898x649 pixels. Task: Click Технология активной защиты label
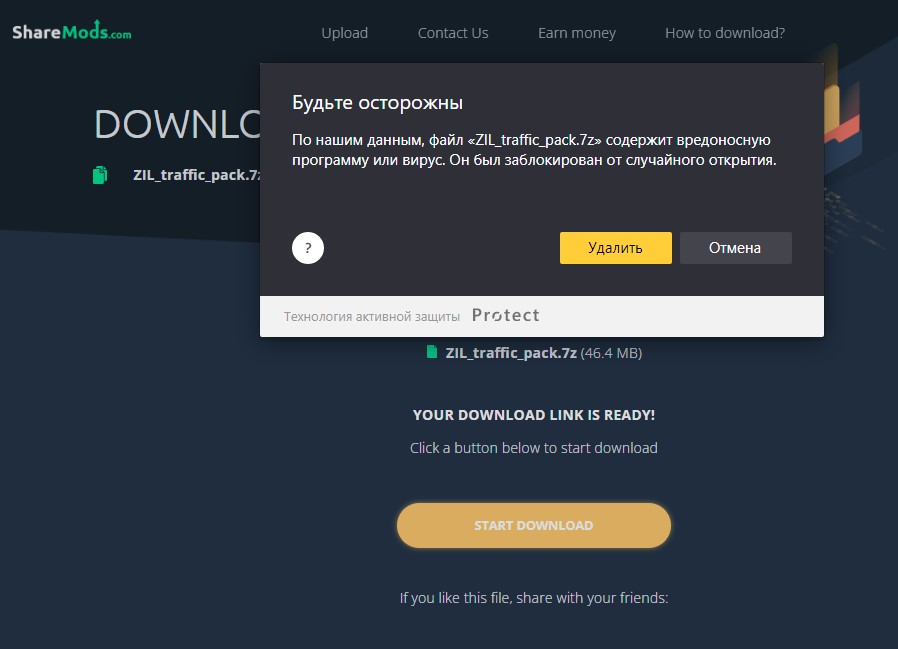tap(372, 317)
